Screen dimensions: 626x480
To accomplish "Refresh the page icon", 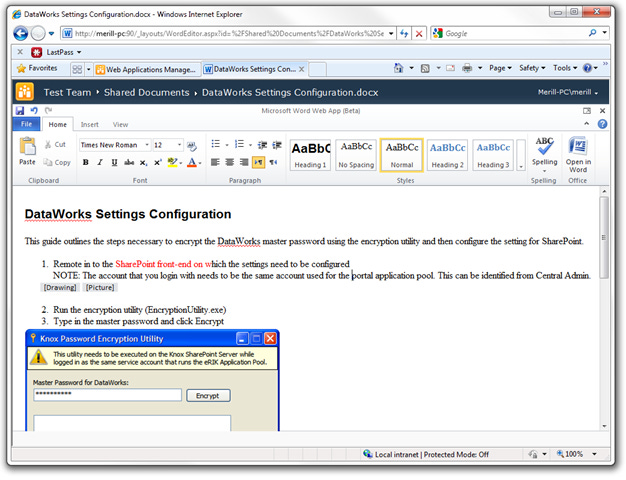I will pos(404,34).
